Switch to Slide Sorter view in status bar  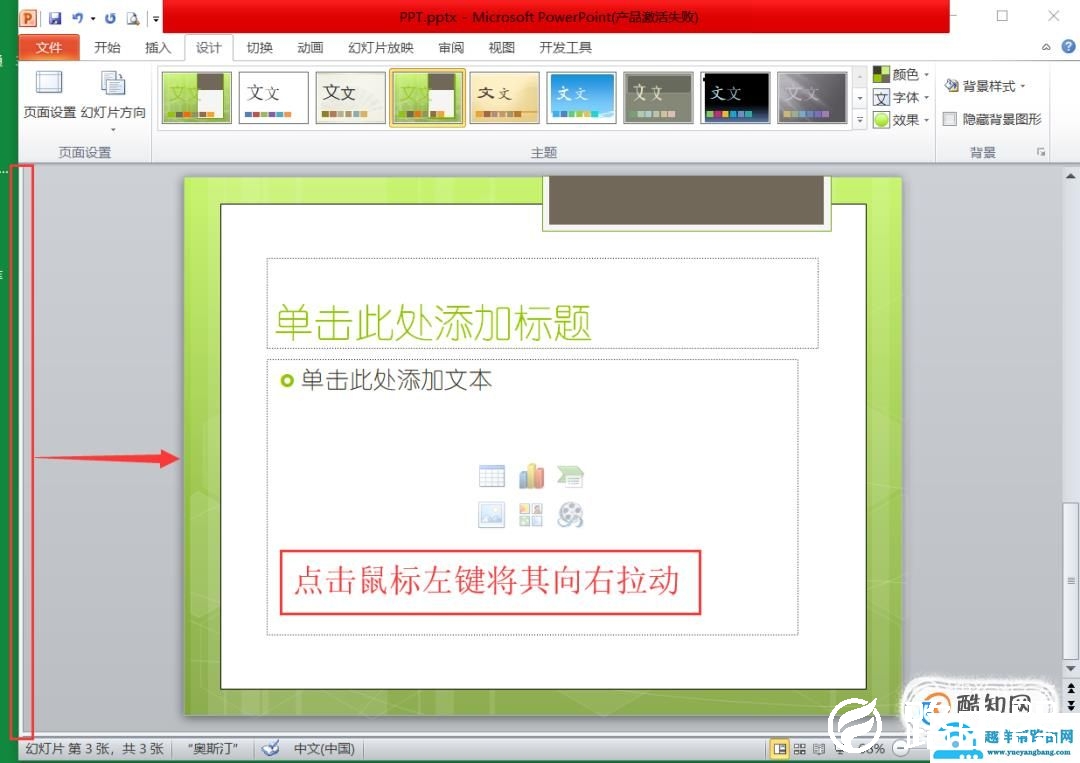click(798, 747)
